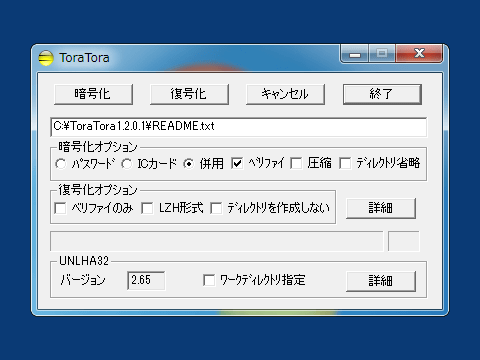Check the ベリファイのみ checkbox

(x=60, y=208)
